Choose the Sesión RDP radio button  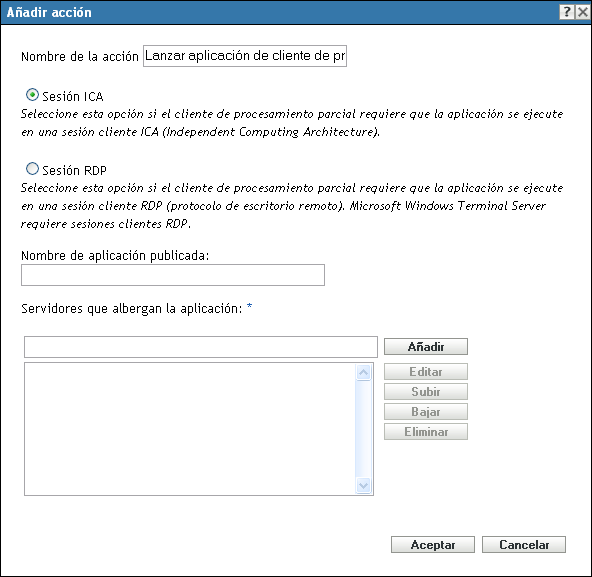pos(32,169)
